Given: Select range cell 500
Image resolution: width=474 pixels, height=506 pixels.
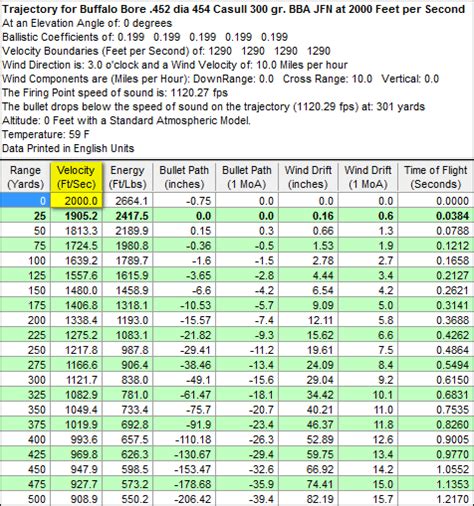Looking at the screenshot, I should click(25, 499).
